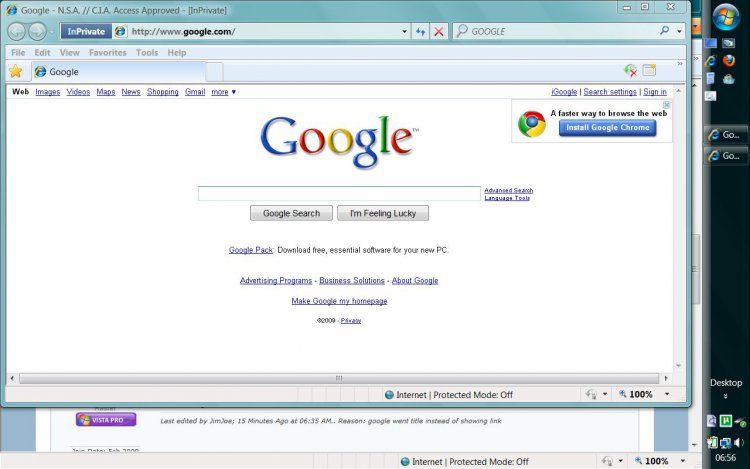Click the VISTA PRO badge in back window
This screenshot has width=750, height=469.
[106, 420]
